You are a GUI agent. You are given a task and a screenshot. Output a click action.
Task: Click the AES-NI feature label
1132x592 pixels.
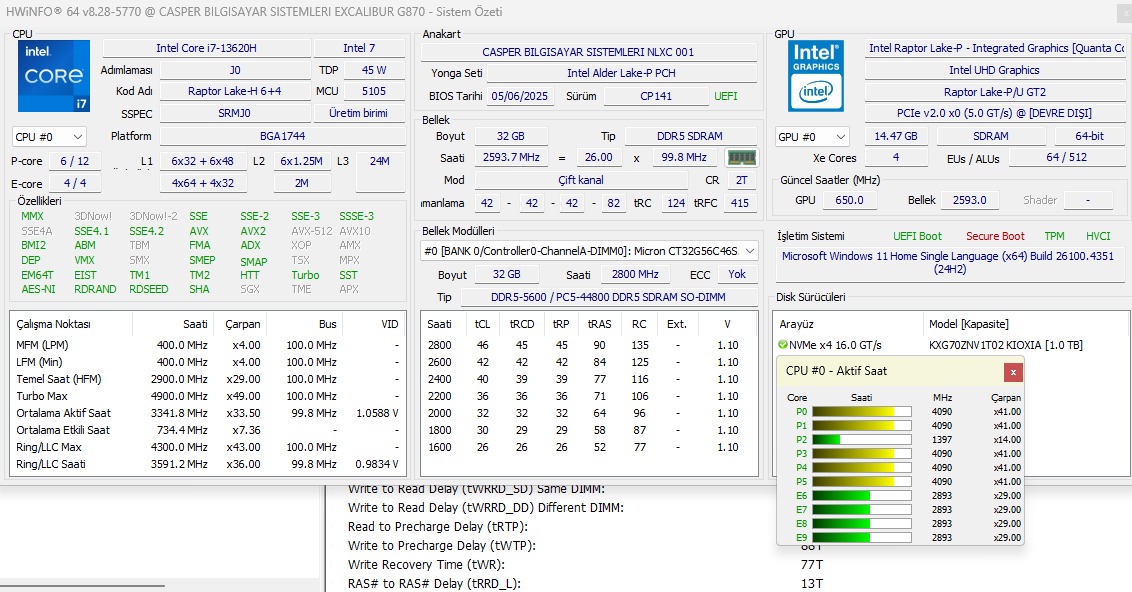[x=38, y=289]
